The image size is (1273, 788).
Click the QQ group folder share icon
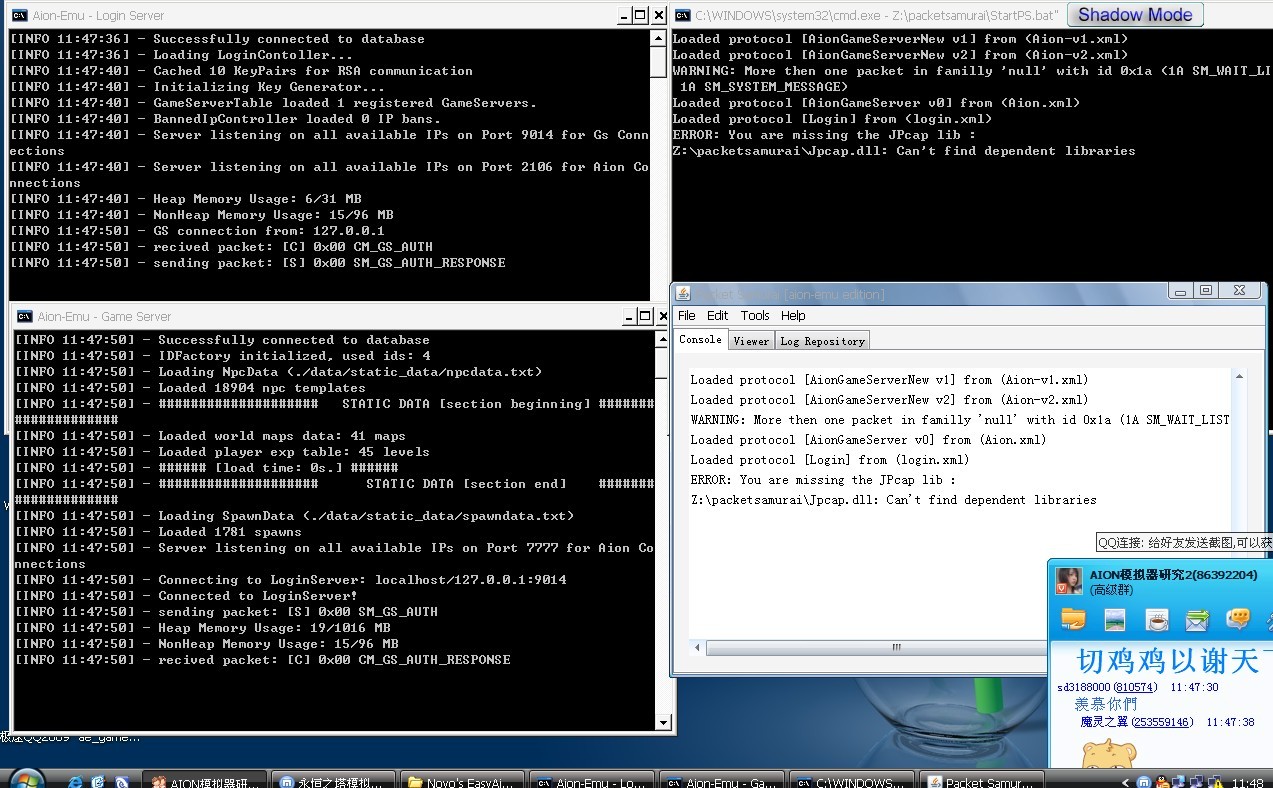pyautogui.click(x=1073, y=619)
